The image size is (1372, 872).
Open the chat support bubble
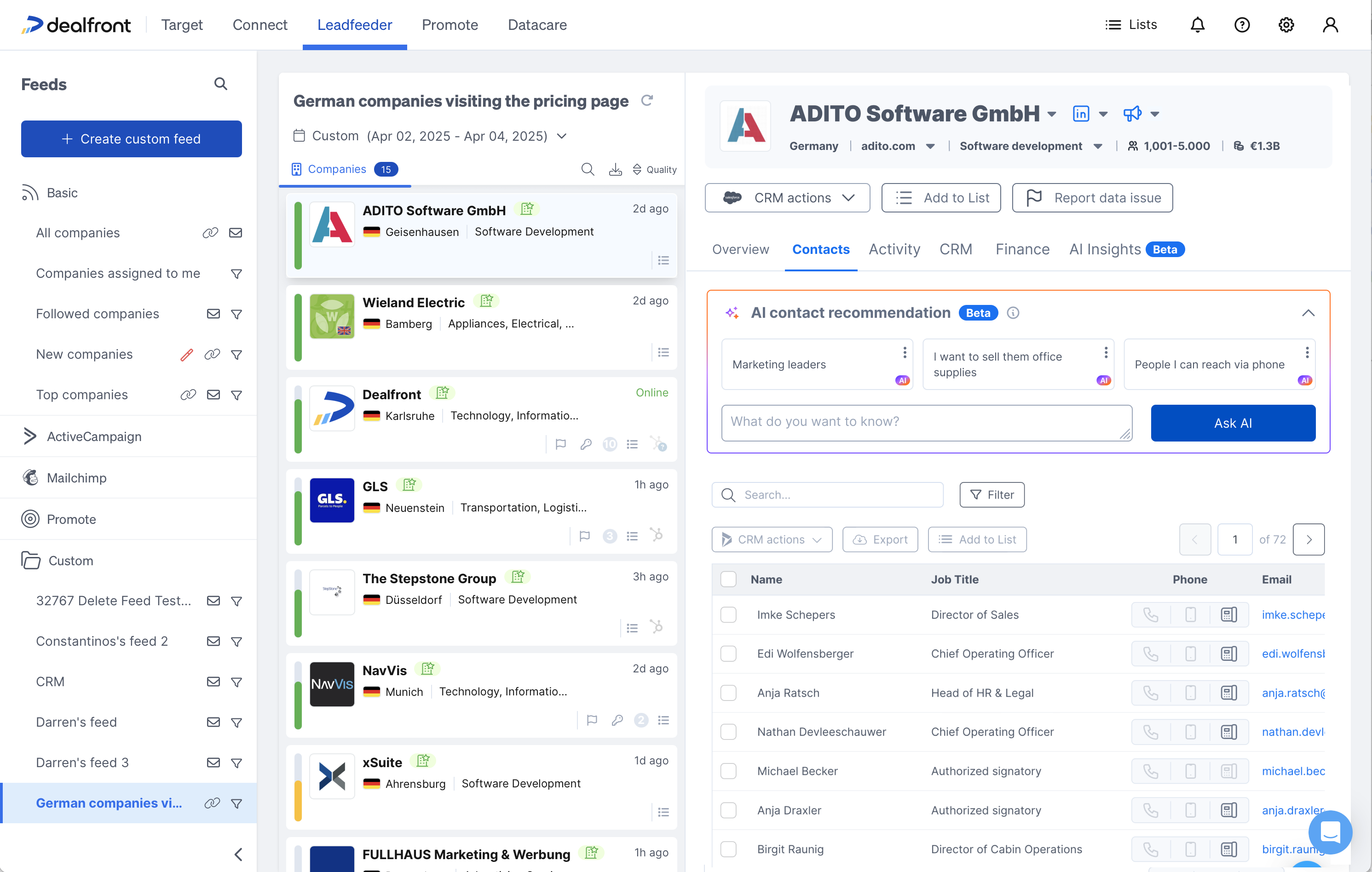click(x=1330, y=832)
